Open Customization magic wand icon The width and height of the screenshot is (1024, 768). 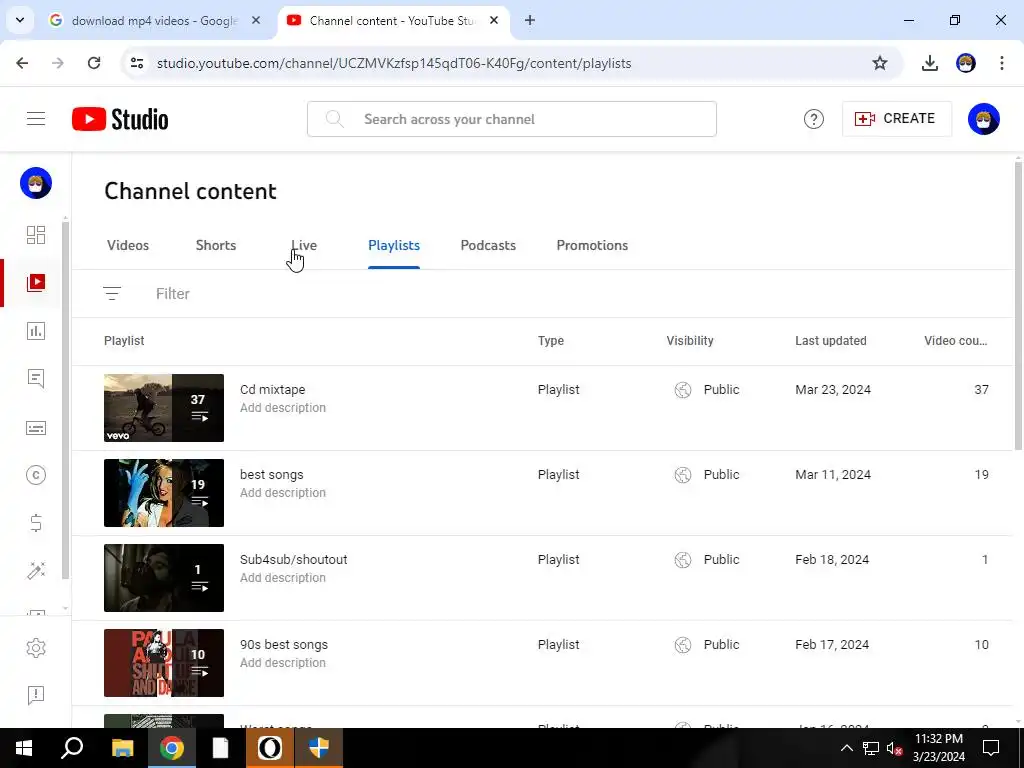(x=36, y=571)
